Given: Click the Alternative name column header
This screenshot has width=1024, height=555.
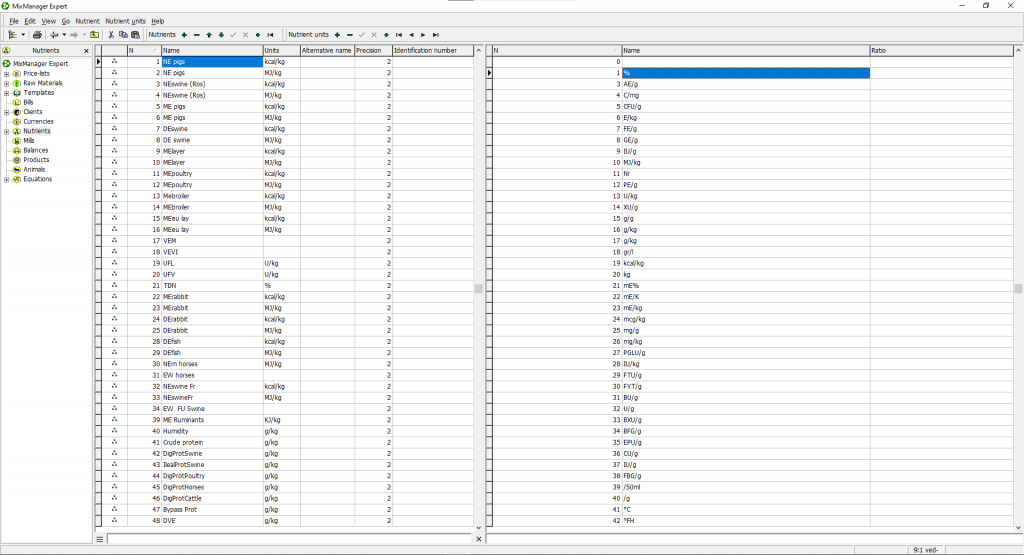Looking at the screenshot, I should pyautogui.click(x=327, y=50).
